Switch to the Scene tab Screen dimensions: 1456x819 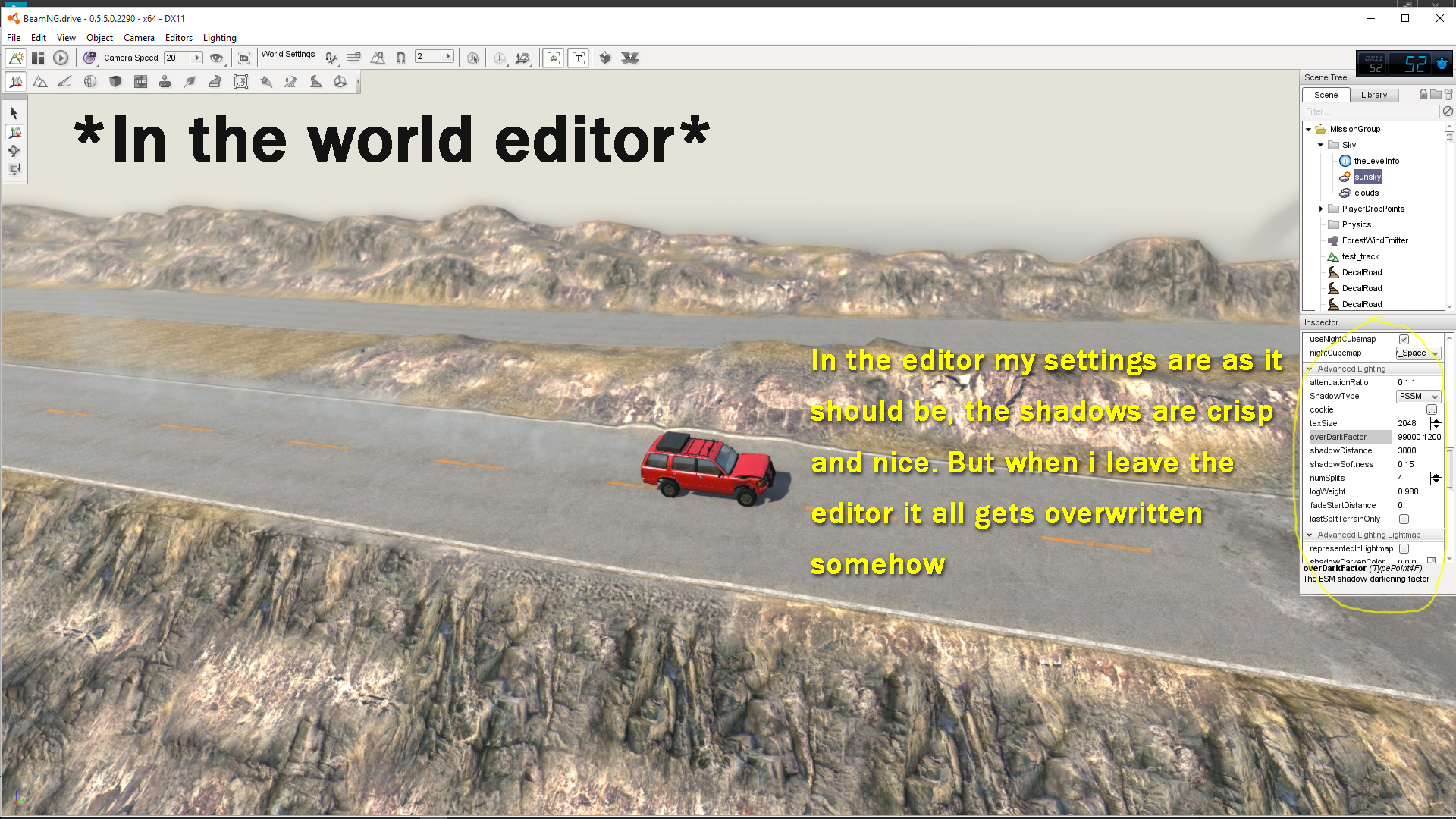point(1326,95)
